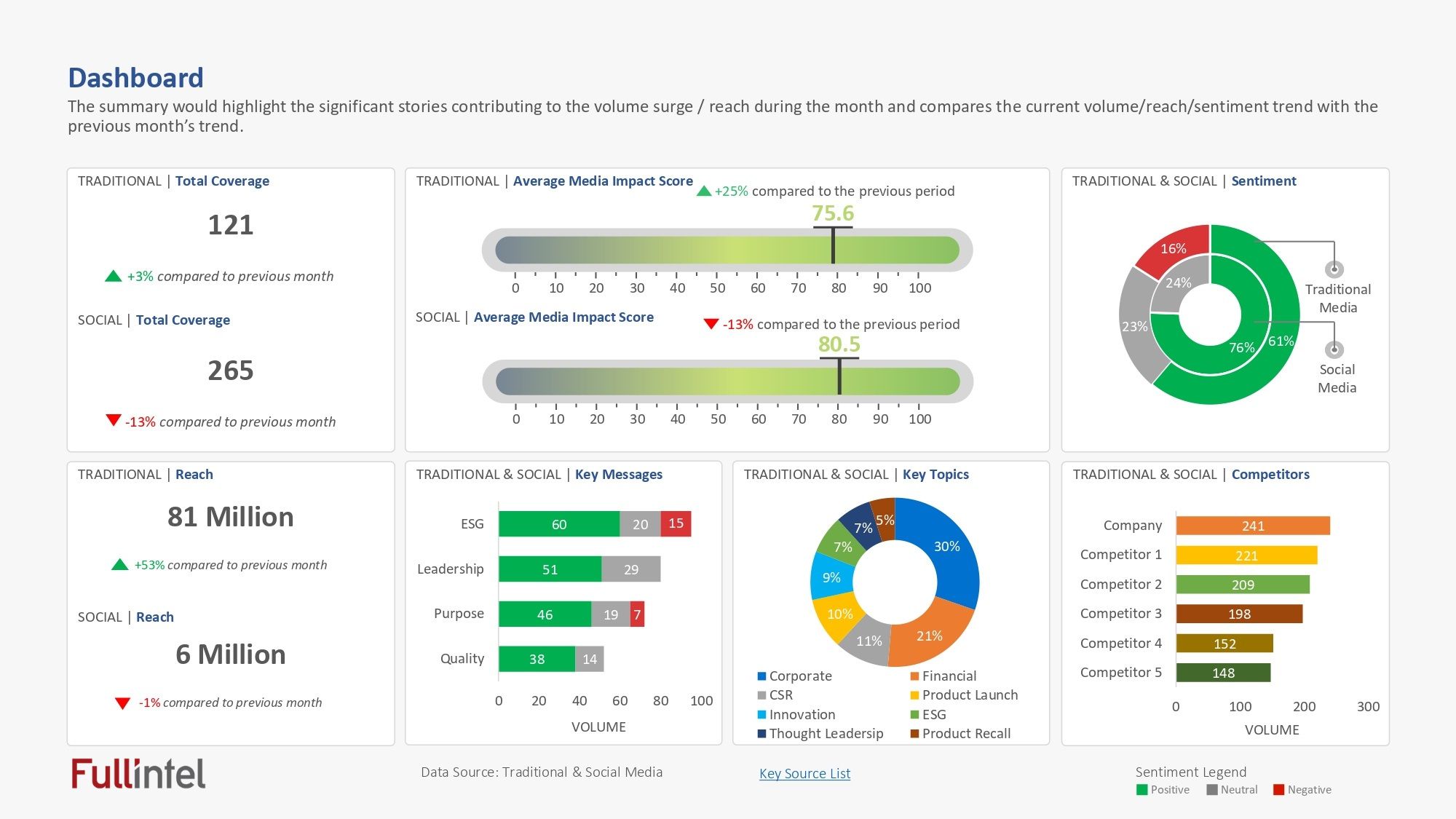The image size is (1456, 819).
Task: Click the Negative red sentiment legend swatch
Action: point(1278,790)
